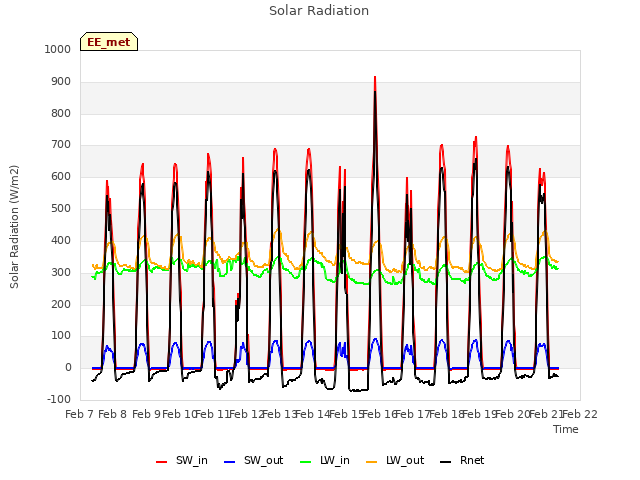This screenshot has height=480, width=640.
Task: Click the 600 y-axis tick label
Action: click(x=61, y=176)
